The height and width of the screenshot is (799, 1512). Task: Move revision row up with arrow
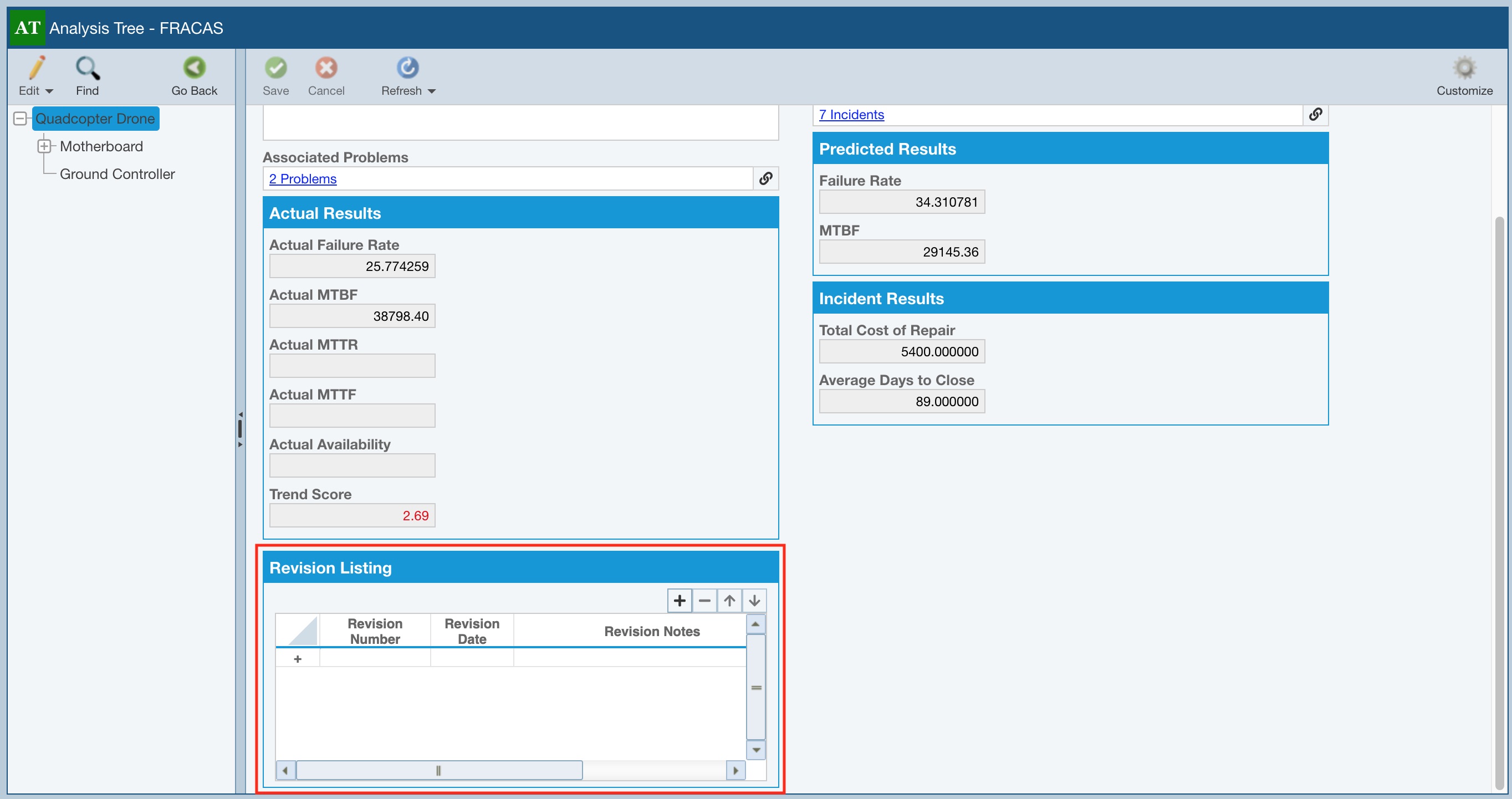pos(729,601)
